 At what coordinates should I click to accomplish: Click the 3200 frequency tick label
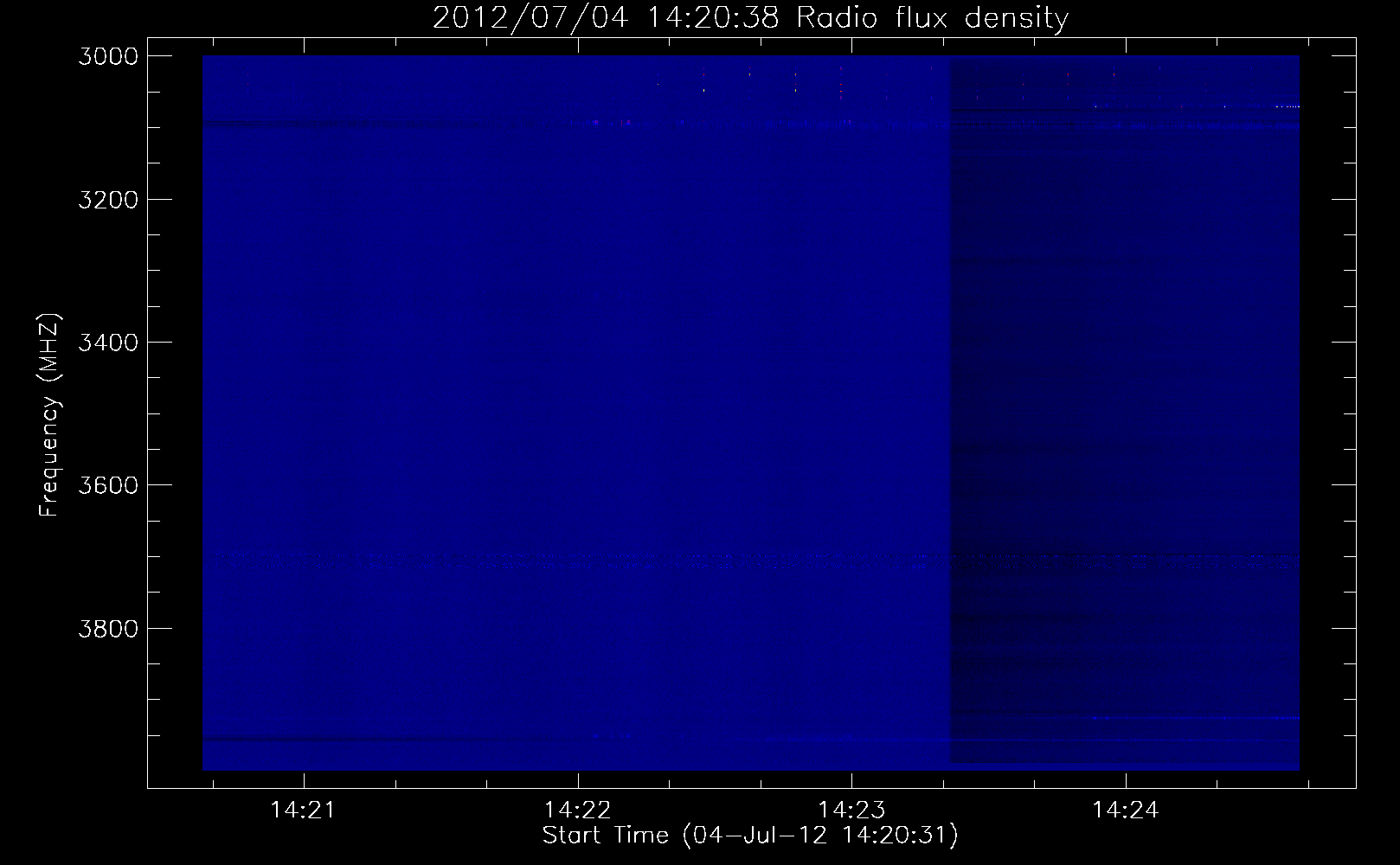click(107, 200)
